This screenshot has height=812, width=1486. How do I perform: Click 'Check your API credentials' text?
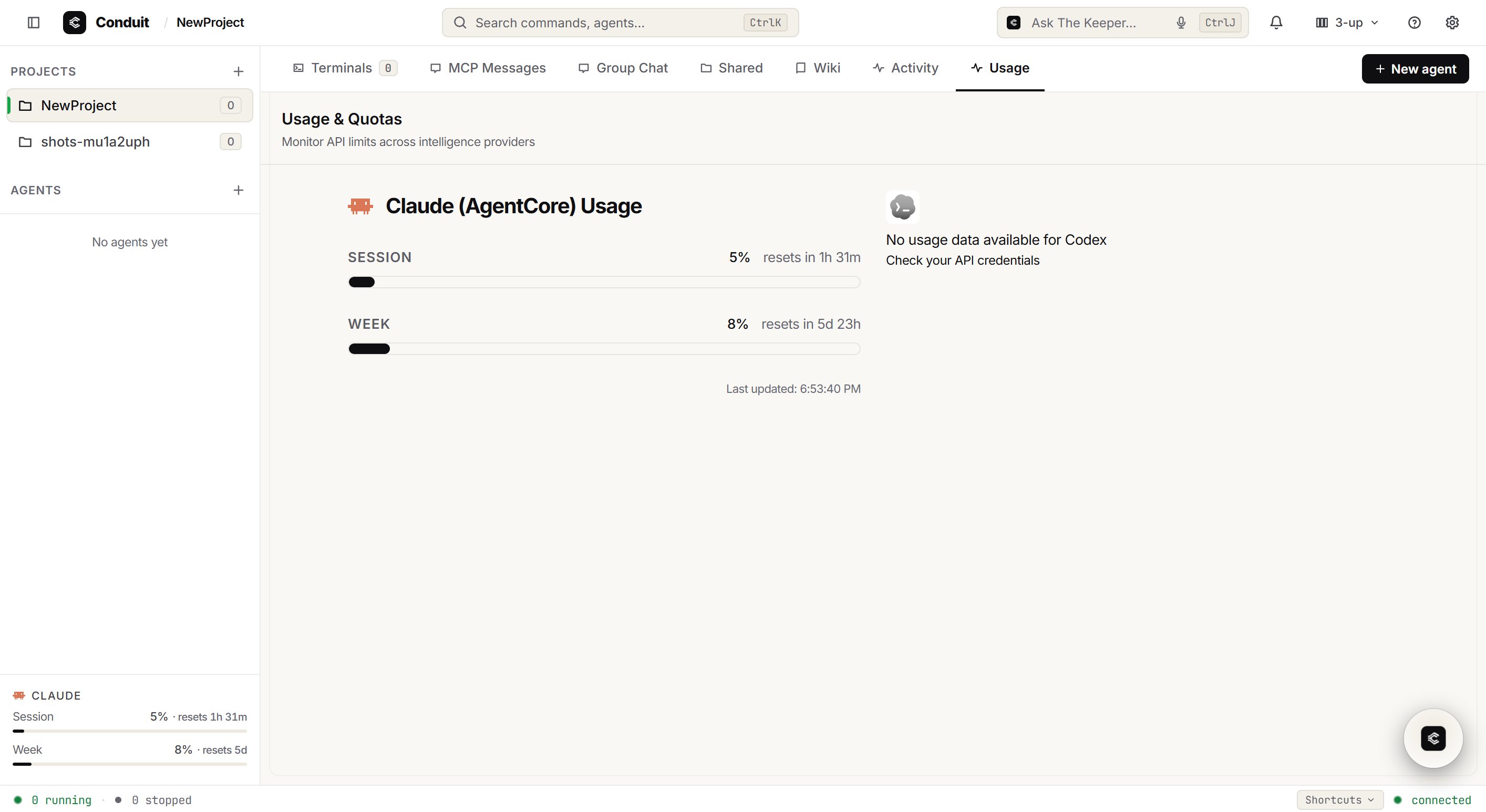[x=962, y=260]
